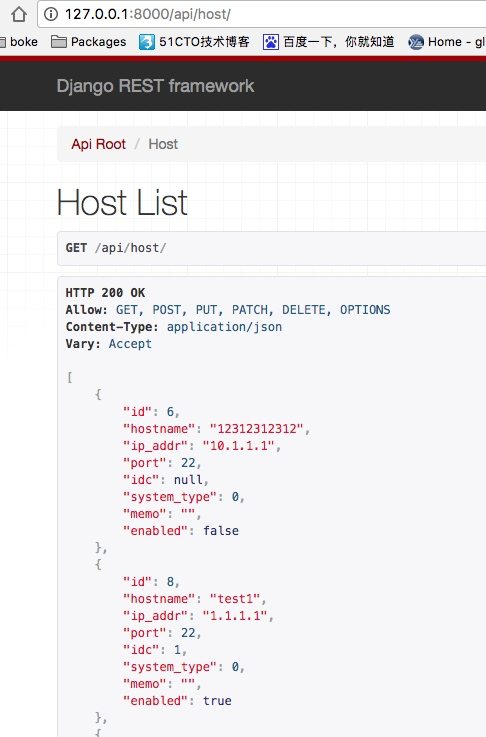Open the boke bookmark
The image size is (486, 737).
(19, 42)
